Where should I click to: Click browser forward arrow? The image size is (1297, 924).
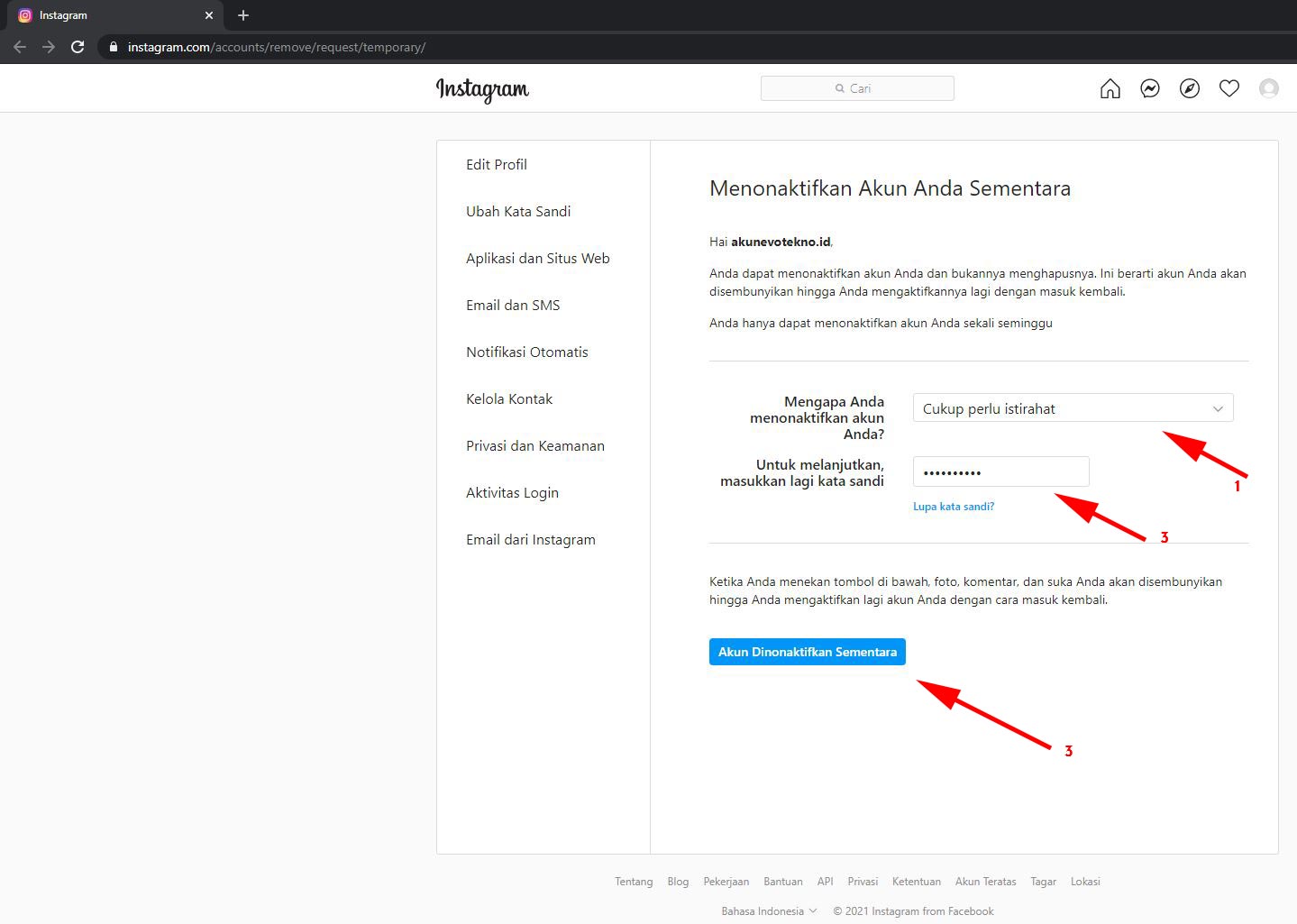point(49,47)
